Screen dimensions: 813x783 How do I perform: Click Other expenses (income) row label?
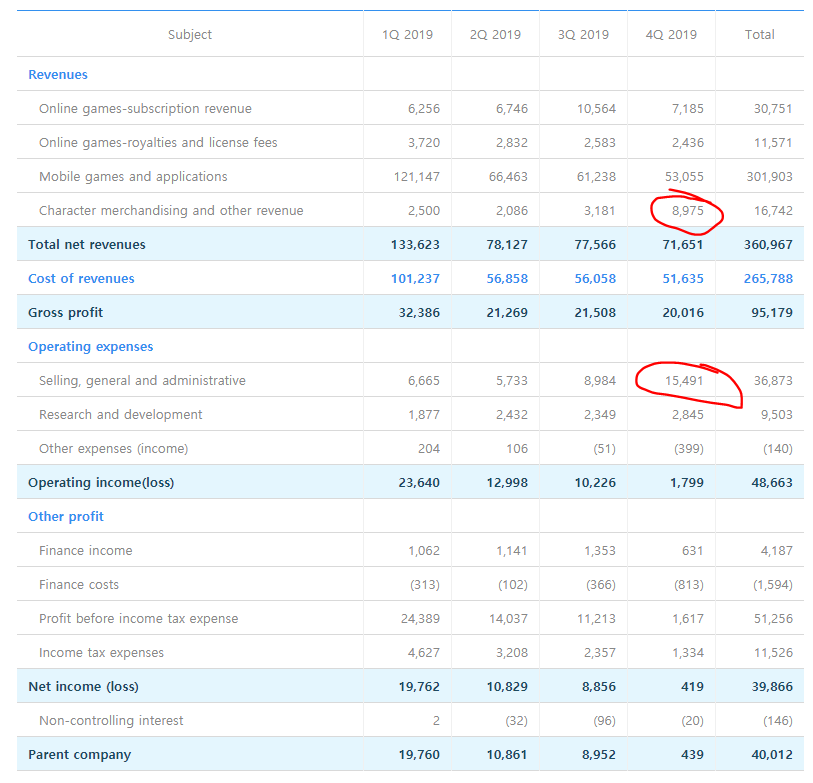coord(114,449)
